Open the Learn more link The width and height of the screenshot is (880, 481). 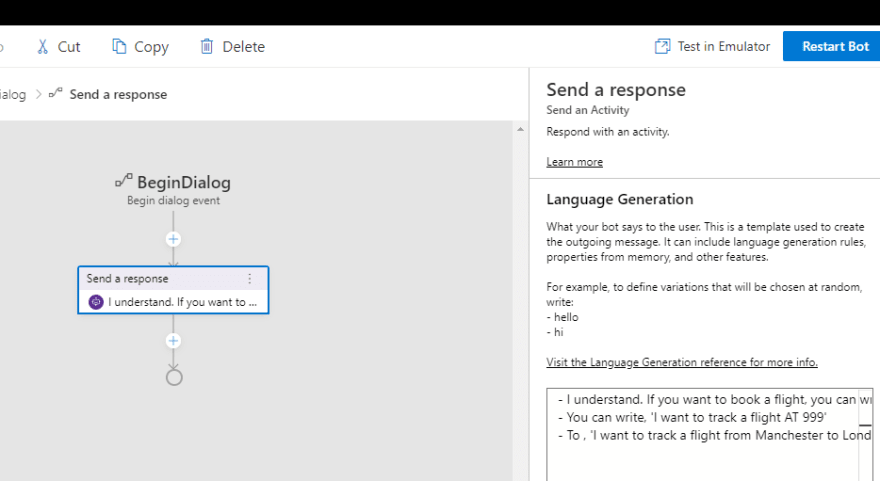click(x=574, y=162)
